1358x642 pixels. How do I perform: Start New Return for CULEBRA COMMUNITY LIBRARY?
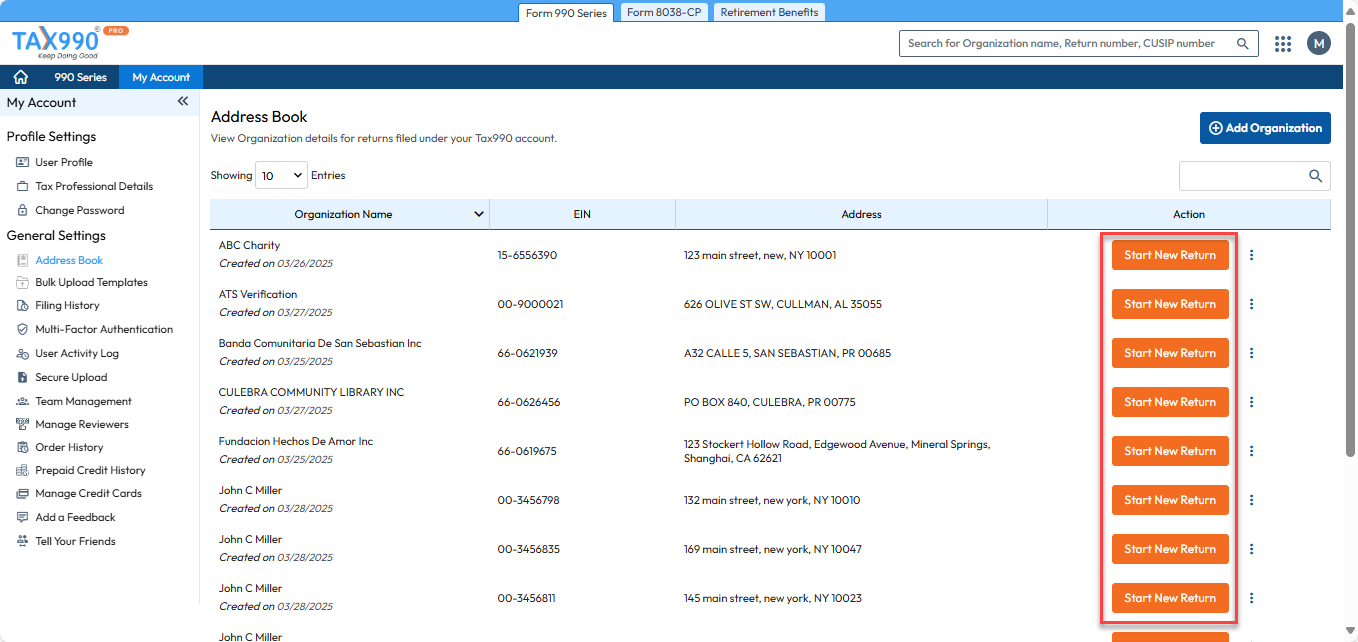pyautogui.click(x=1170, y=402)
